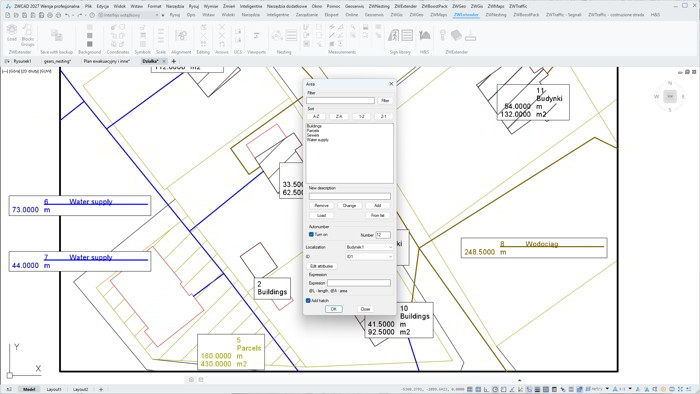Open the Alignment tool icon

181,35
